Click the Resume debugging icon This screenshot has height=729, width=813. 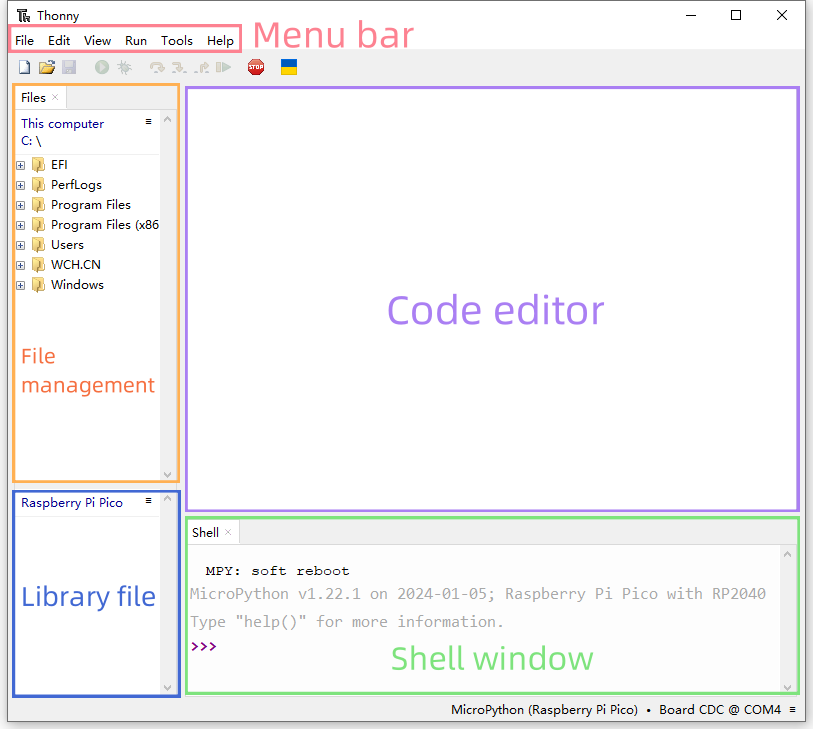click(223, 67)
